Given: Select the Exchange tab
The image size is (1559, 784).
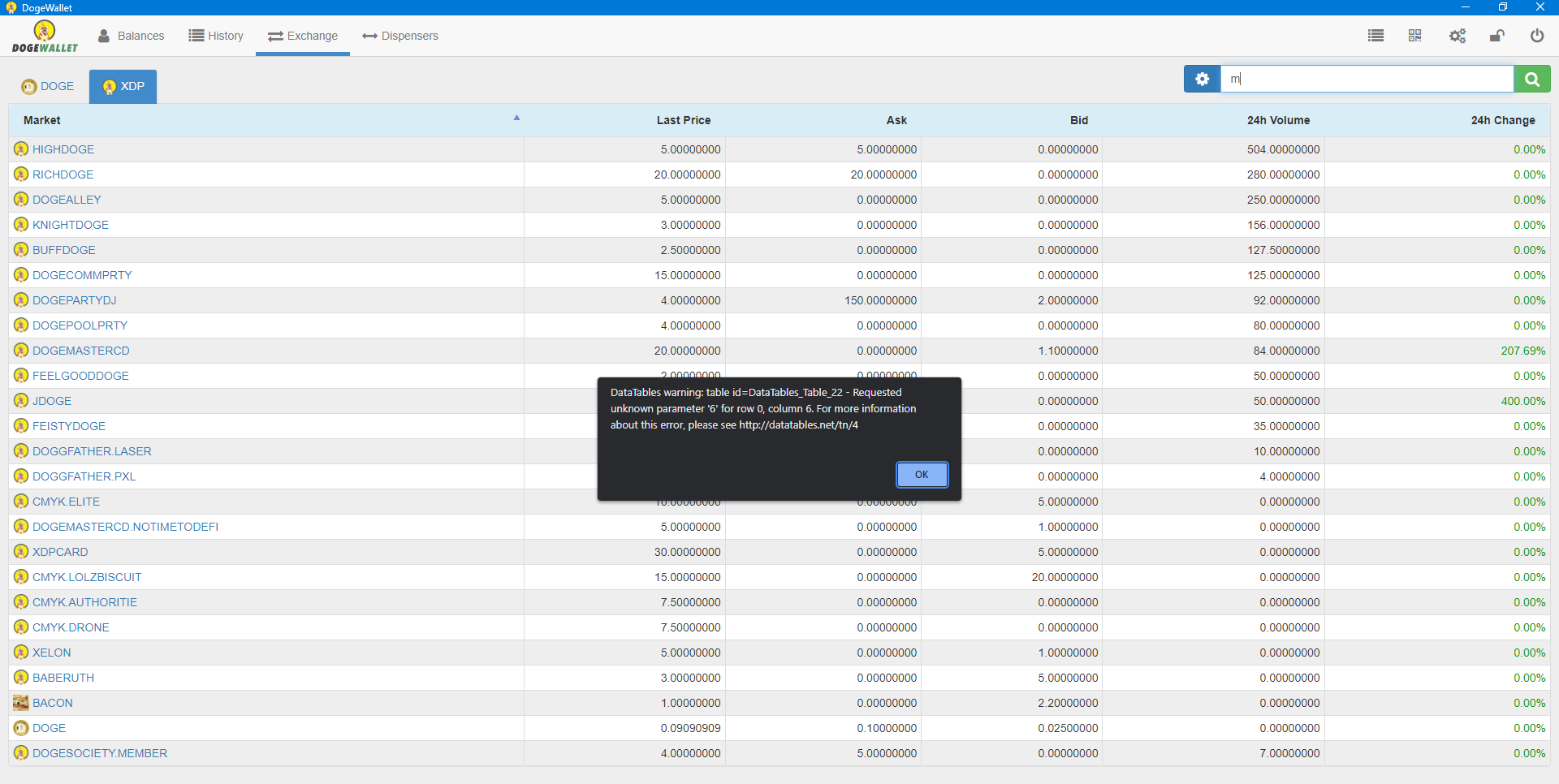Looking at the screenshot, I should [303, 36].
